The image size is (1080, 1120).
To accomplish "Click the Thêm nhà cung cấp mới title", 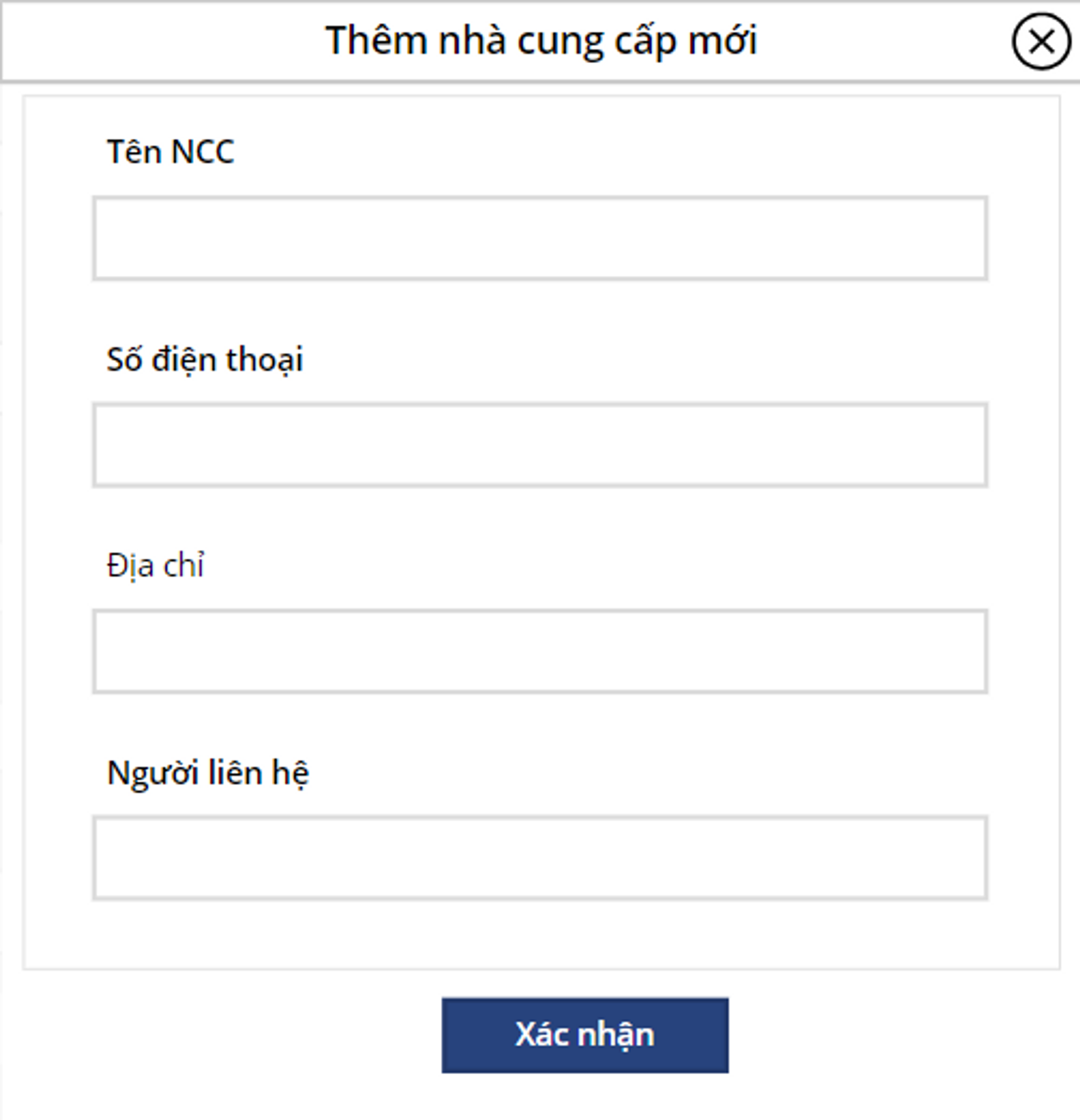I will pos(541,40).
